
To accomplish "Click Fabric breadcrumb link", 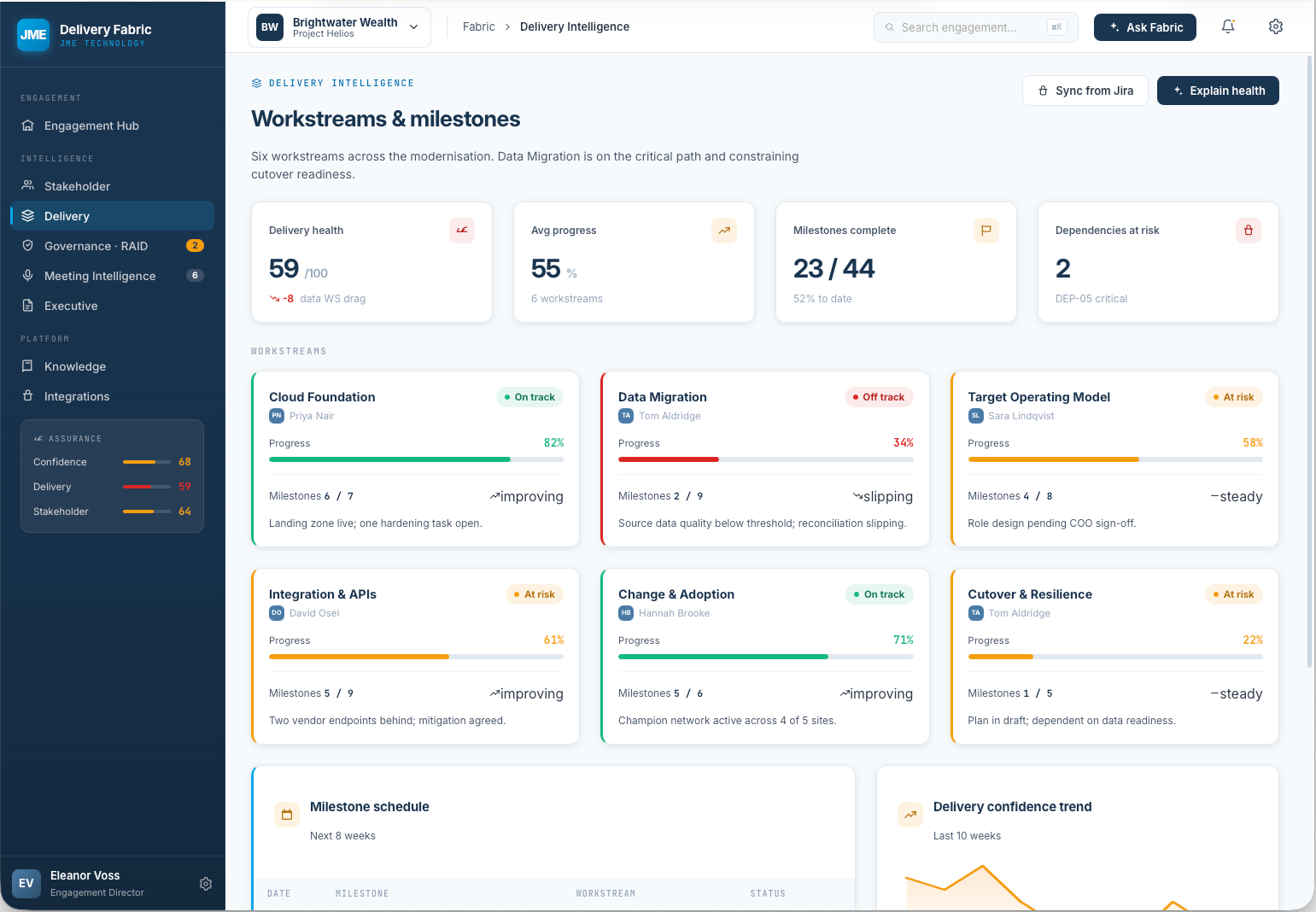I will point(479,27).
